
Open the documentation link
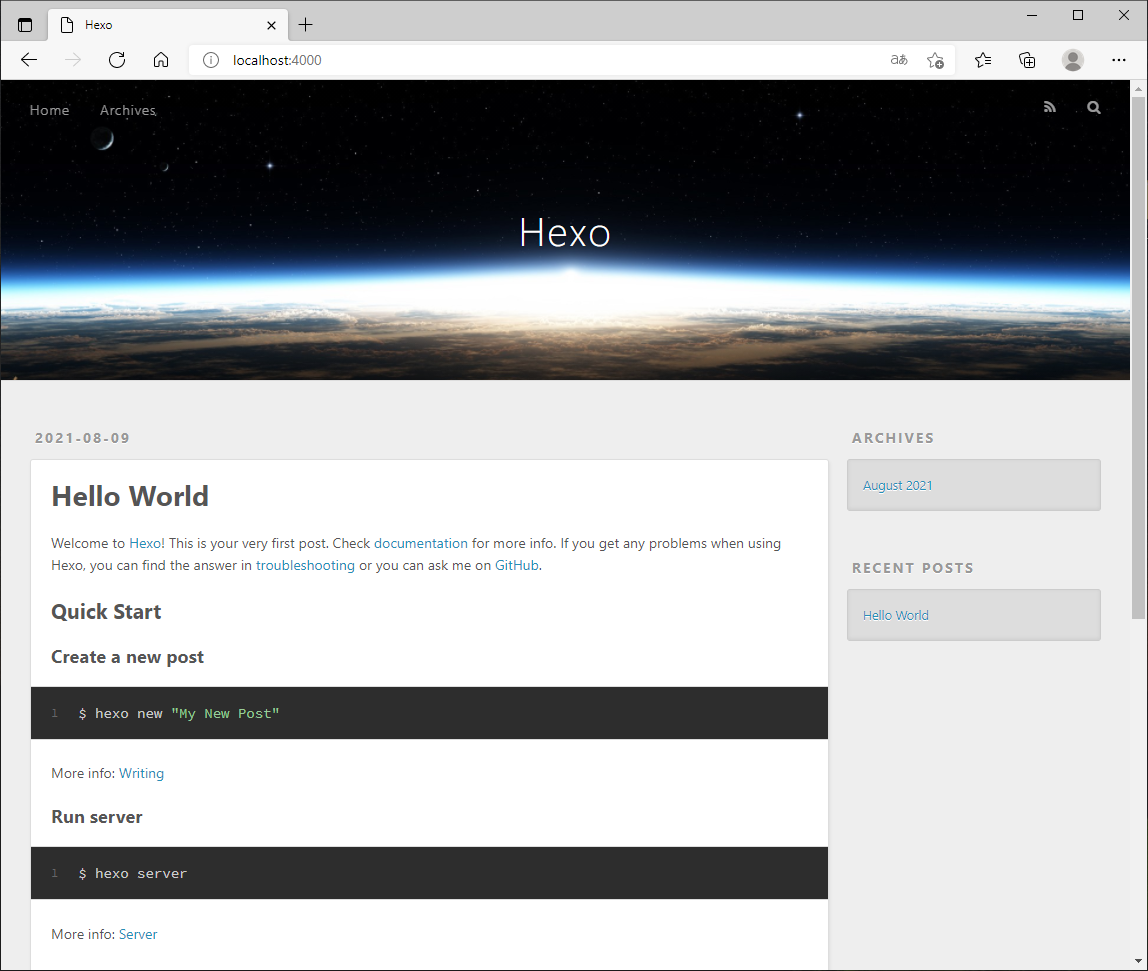pos(420,543)
